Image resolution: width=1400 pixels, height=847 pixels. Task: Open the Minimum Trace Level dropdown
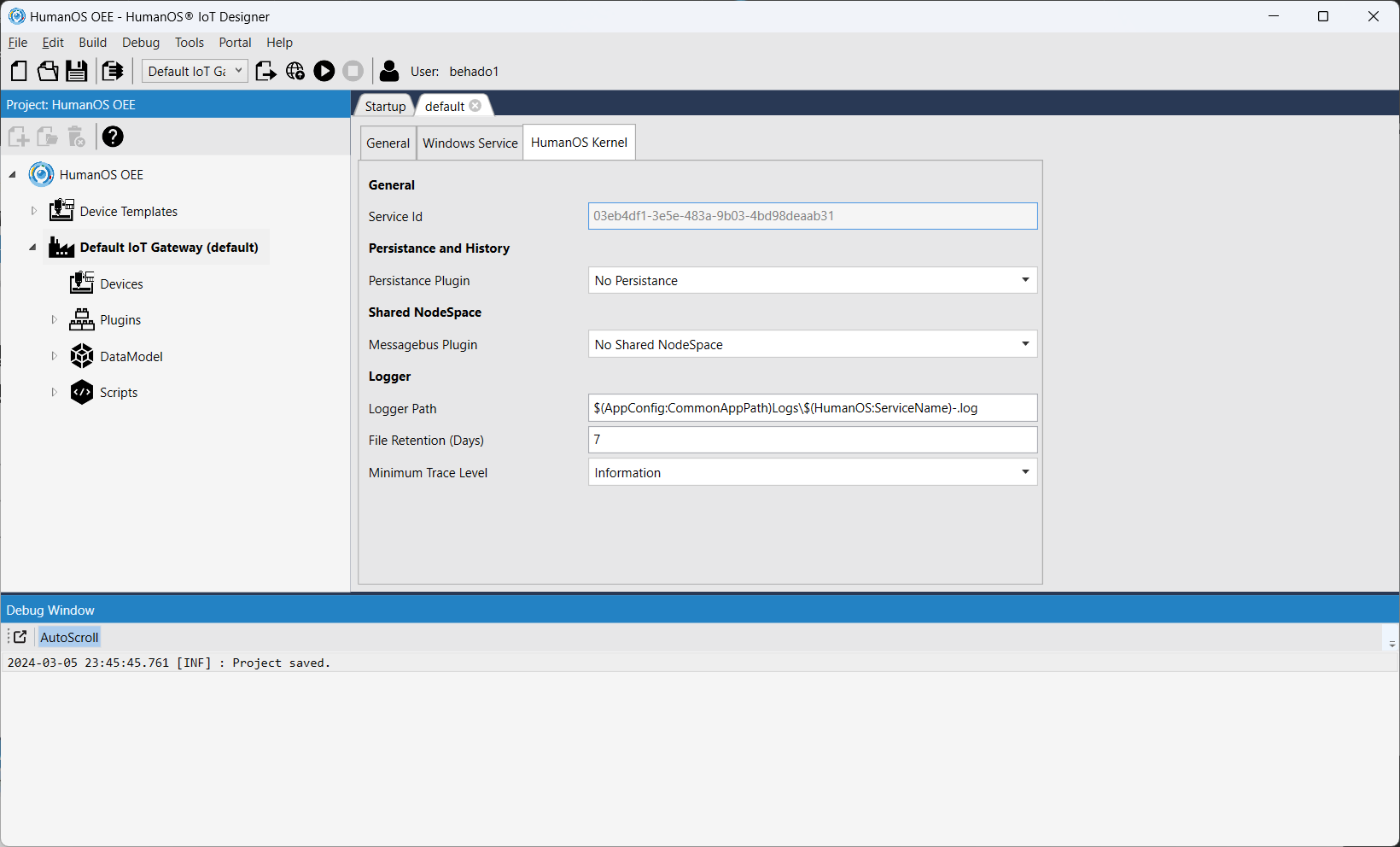[813, 472]
